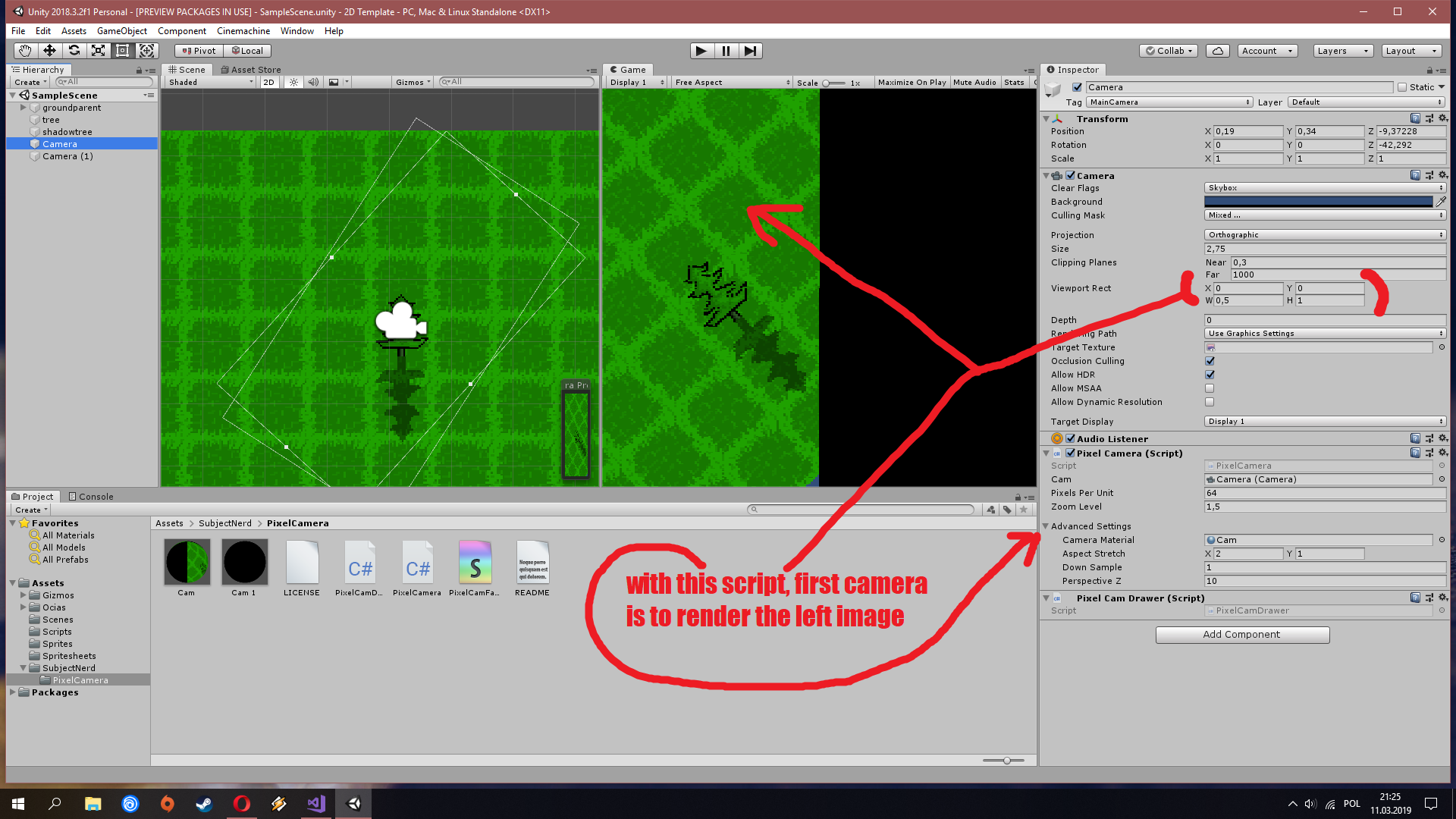This screenshot has height=819, width=1456.
Task: Toggle Occlusion Culling checkbox in Camera
Action: click(1209, 361)
